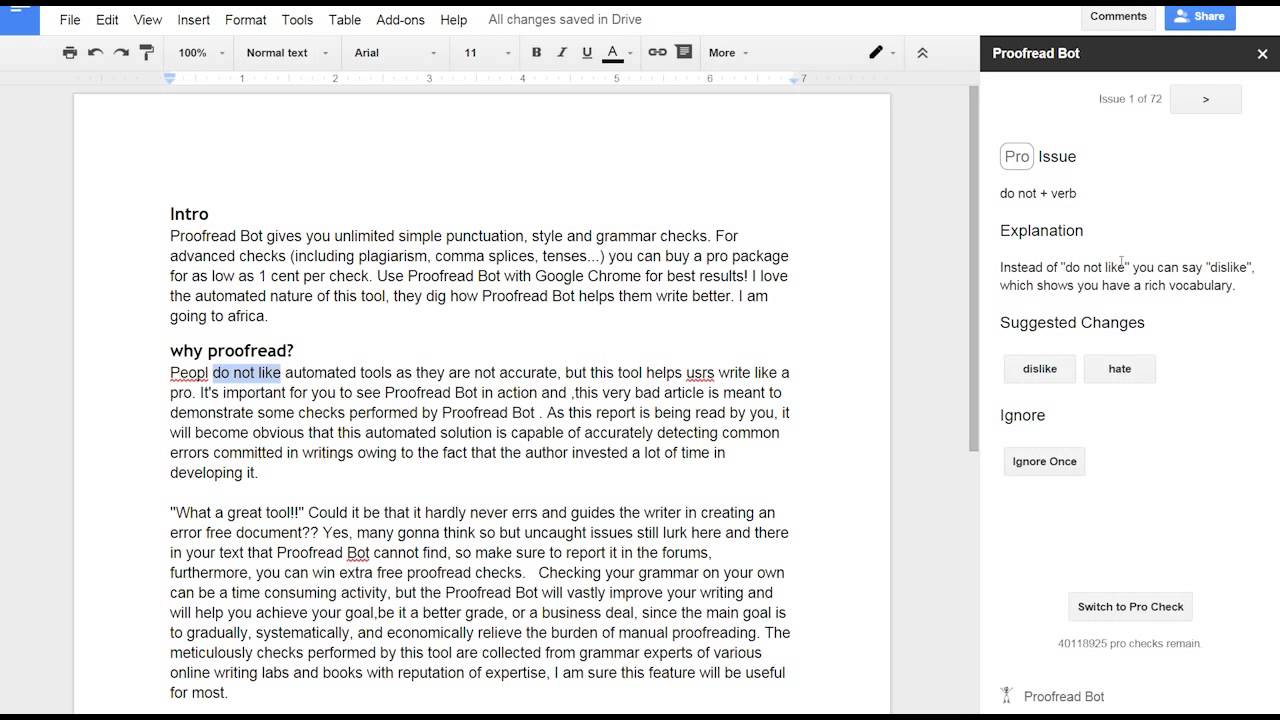Click the 'Suggested Changes' heading
The height and width of the screenshot is (720, 1280).
click(1072, 323)
